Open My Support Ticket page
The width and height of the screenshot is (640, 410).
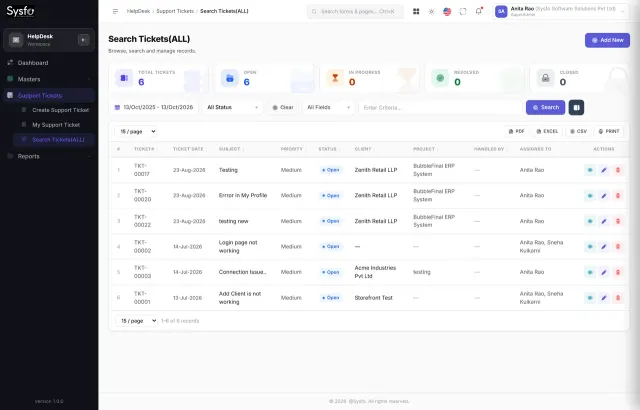[56, 125]
